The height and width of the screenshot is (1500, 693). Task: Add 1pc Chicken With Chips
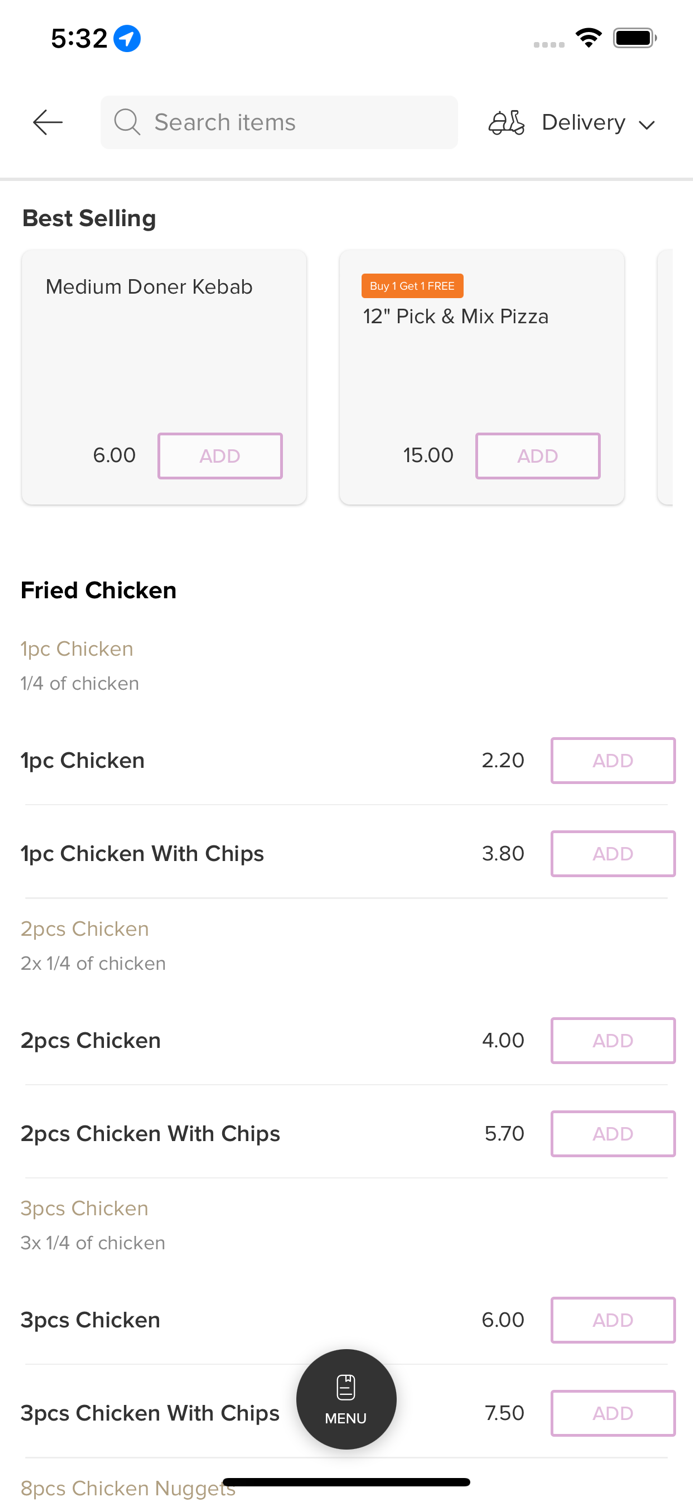click(613, 854)
